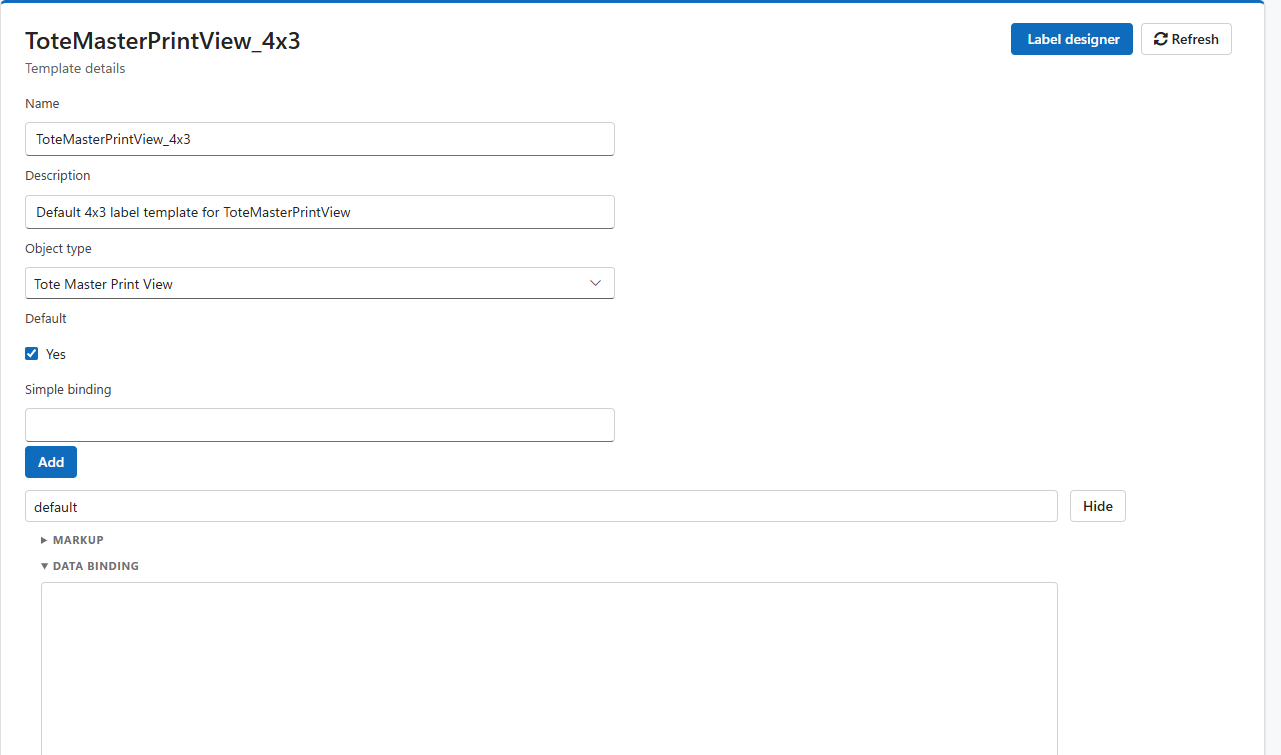Viewport: 1281px width, 755px height.
Task: Expand the MARKUP section
Action: 72,540
